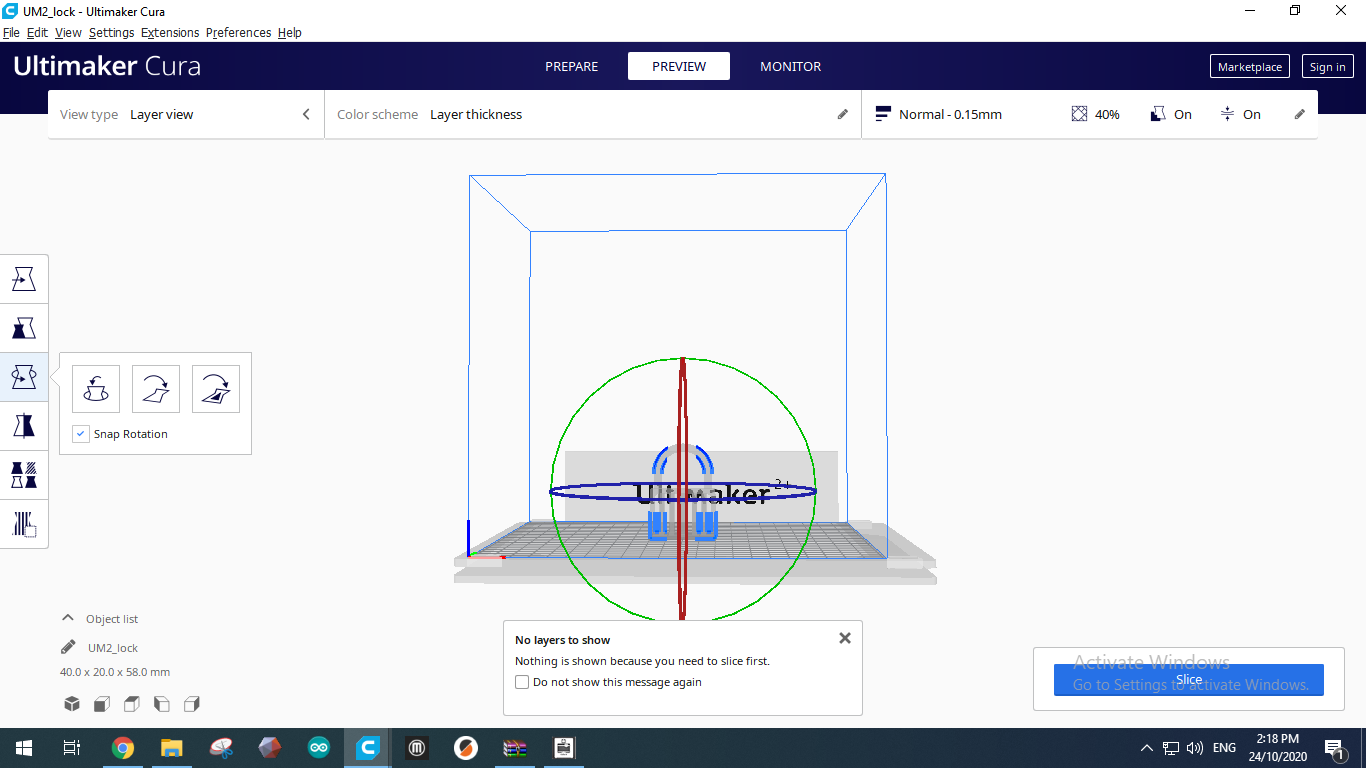Viewport: 1366px width, 768px height.
Task: Open the Help menu
Action: pos(290,33)
